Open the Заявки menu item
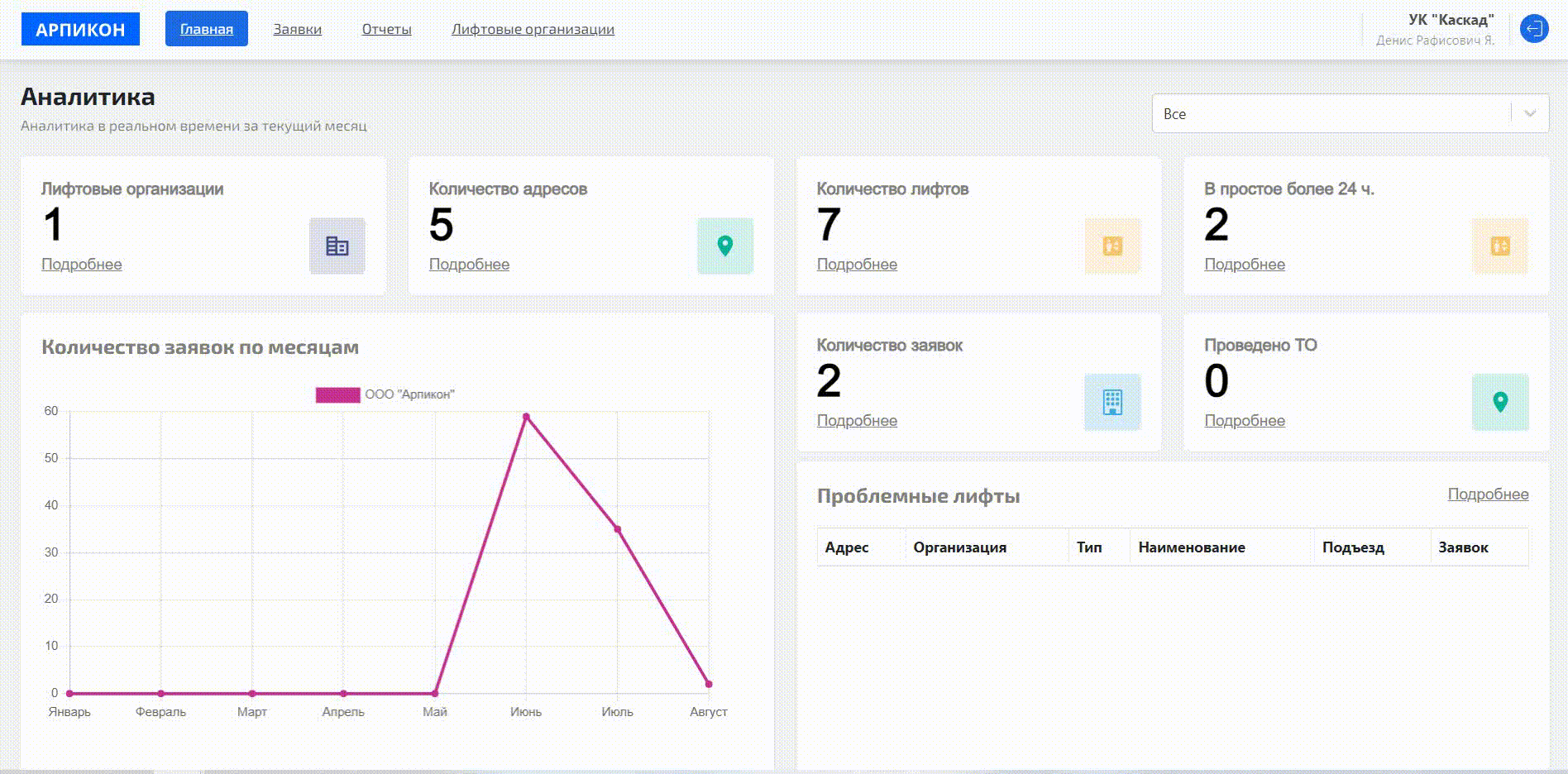 298,29
